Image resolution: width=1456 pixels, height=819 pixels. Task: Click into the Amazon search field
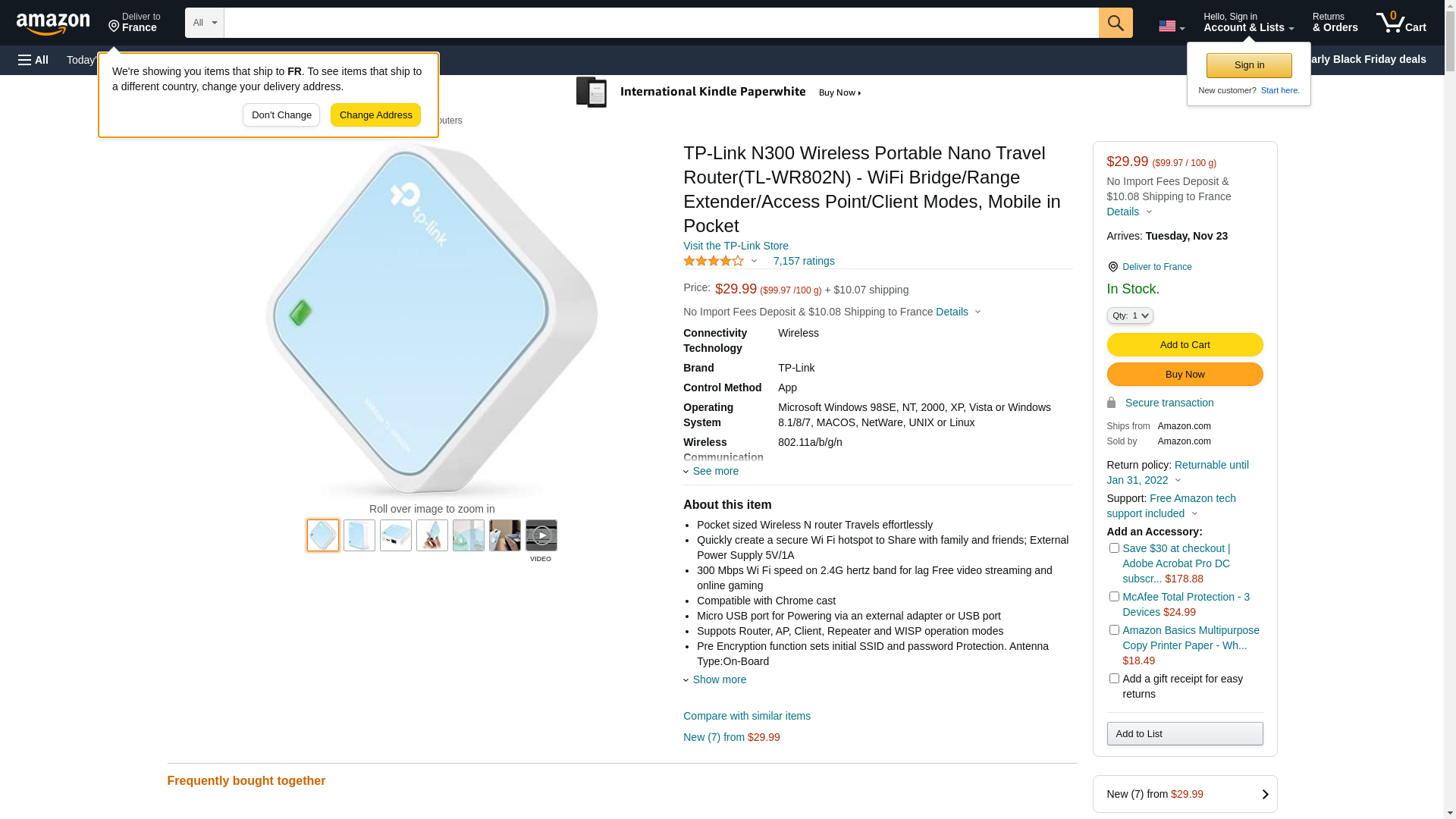661,23
